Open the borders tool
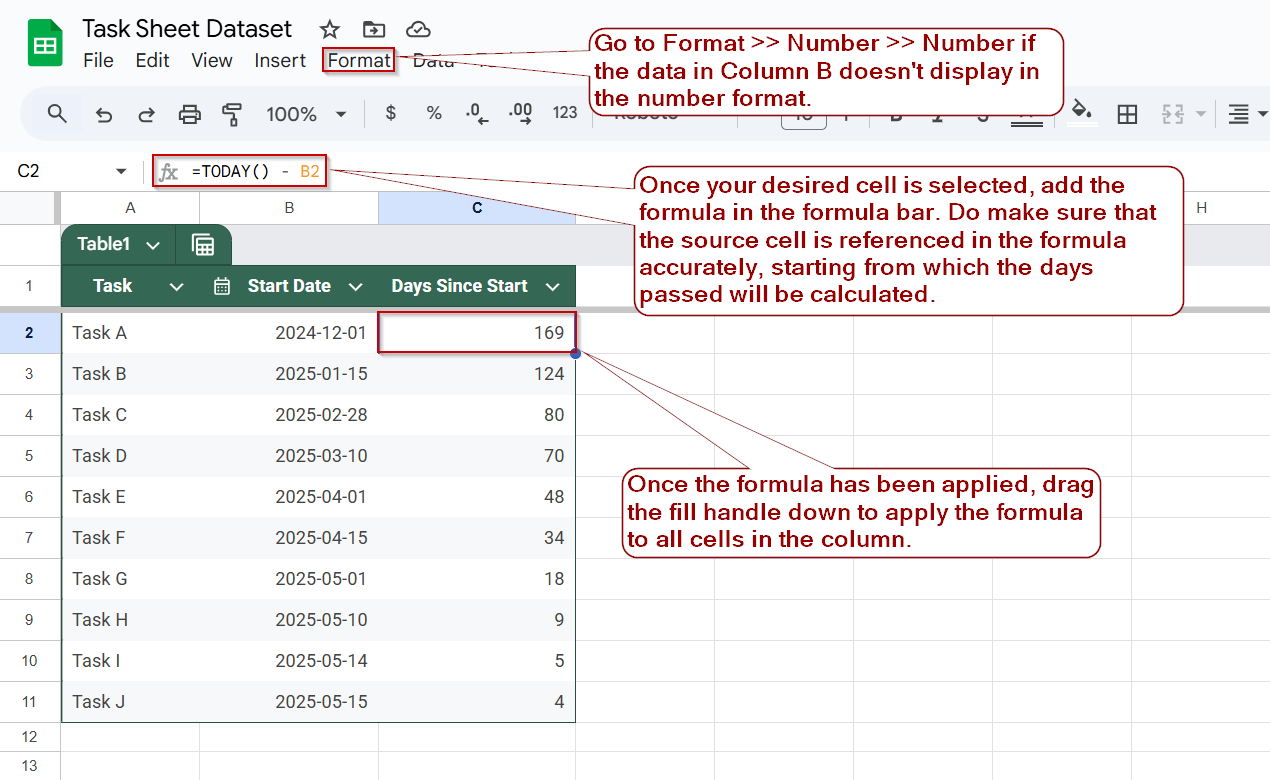The width and height of the screenshot is (1270, 780). pyautogui.click(x=1127, y=114)
